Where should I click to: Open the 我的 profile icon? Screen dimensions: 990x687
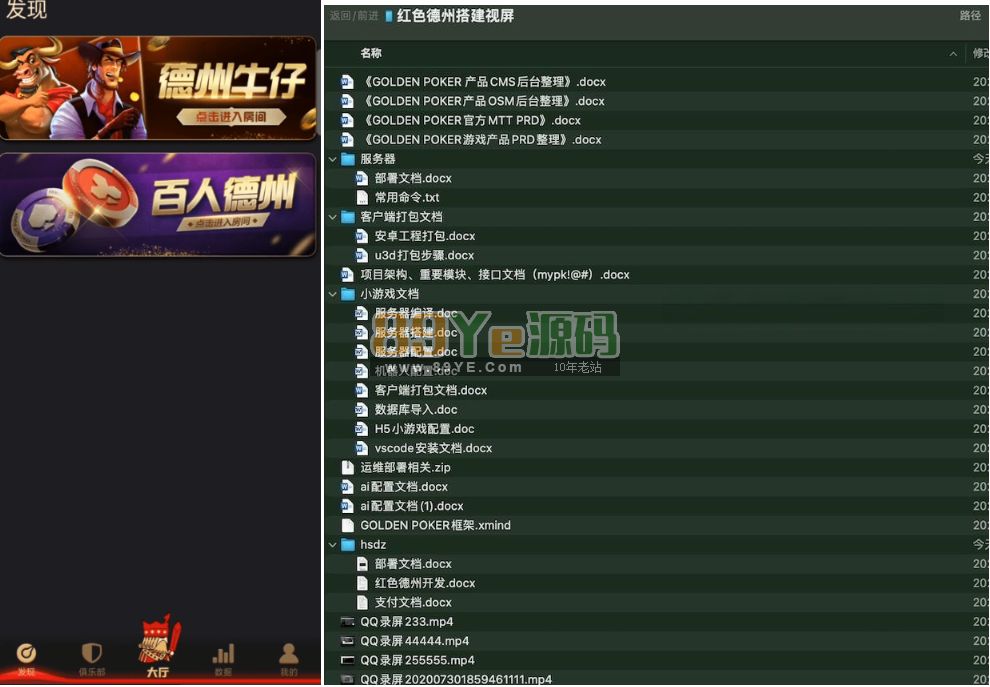coord(288,655)
